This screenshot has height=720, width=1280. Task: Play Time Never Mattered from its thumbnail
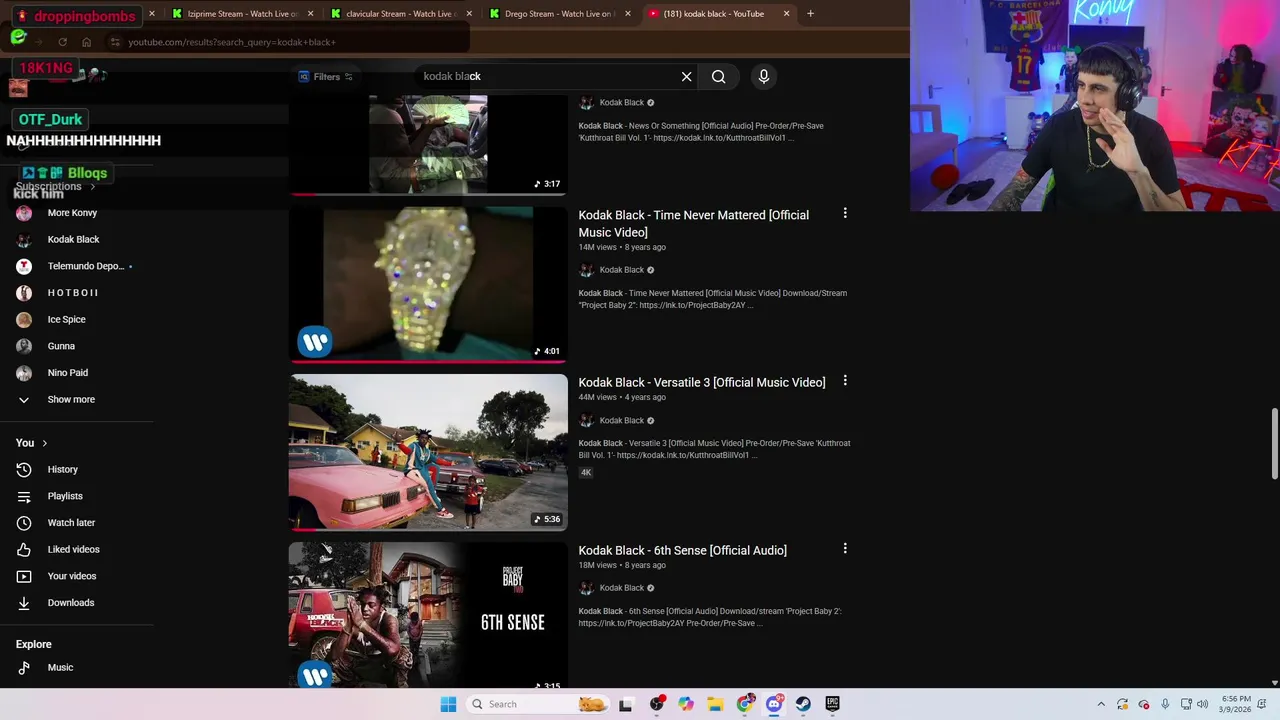click(428, 284)
